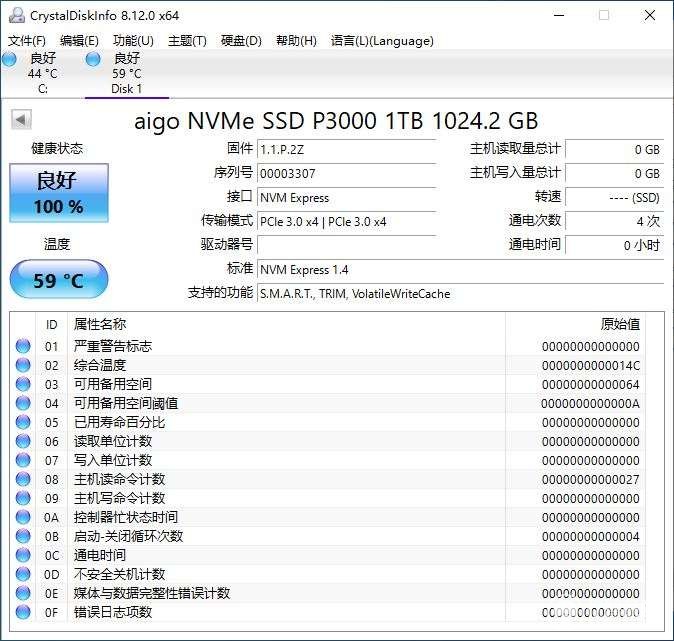Click the CrystalDiskInfo title bar app icon
674x641 pixels.
(x=17, y=15)
